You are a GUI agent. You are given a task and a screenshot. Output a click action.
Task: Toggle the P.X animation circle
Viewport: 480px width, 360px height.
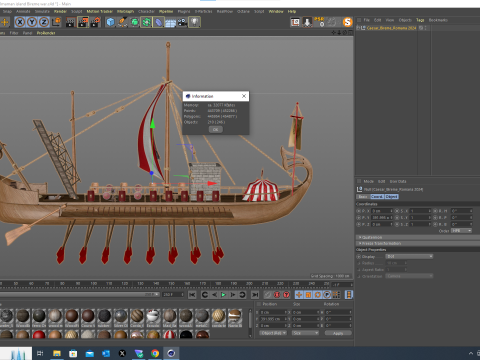[359, 211]
